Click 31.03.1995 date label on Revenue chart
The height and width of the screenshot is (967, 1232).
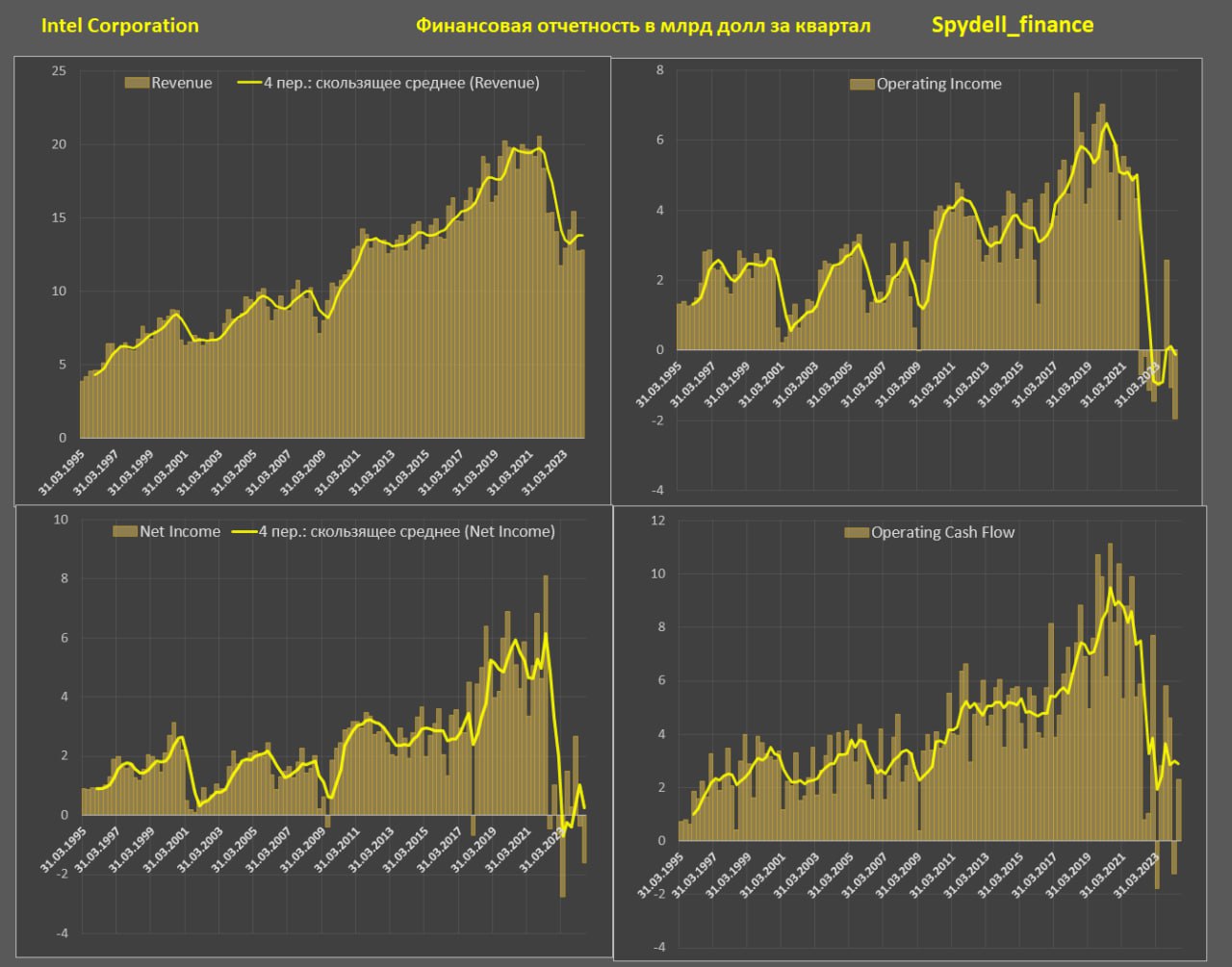[64, 473]
